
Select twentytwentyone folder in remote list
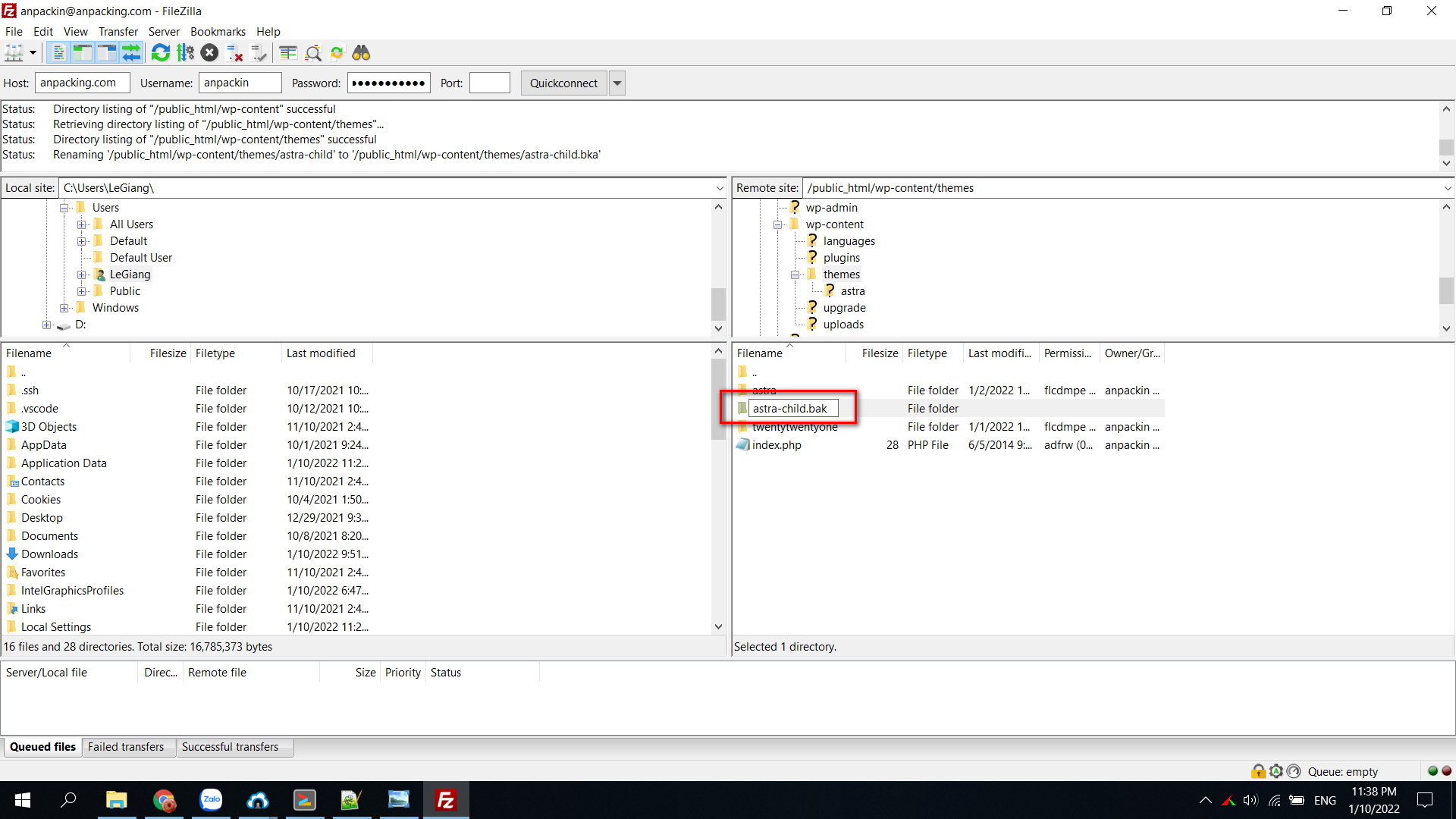point(795,427)
